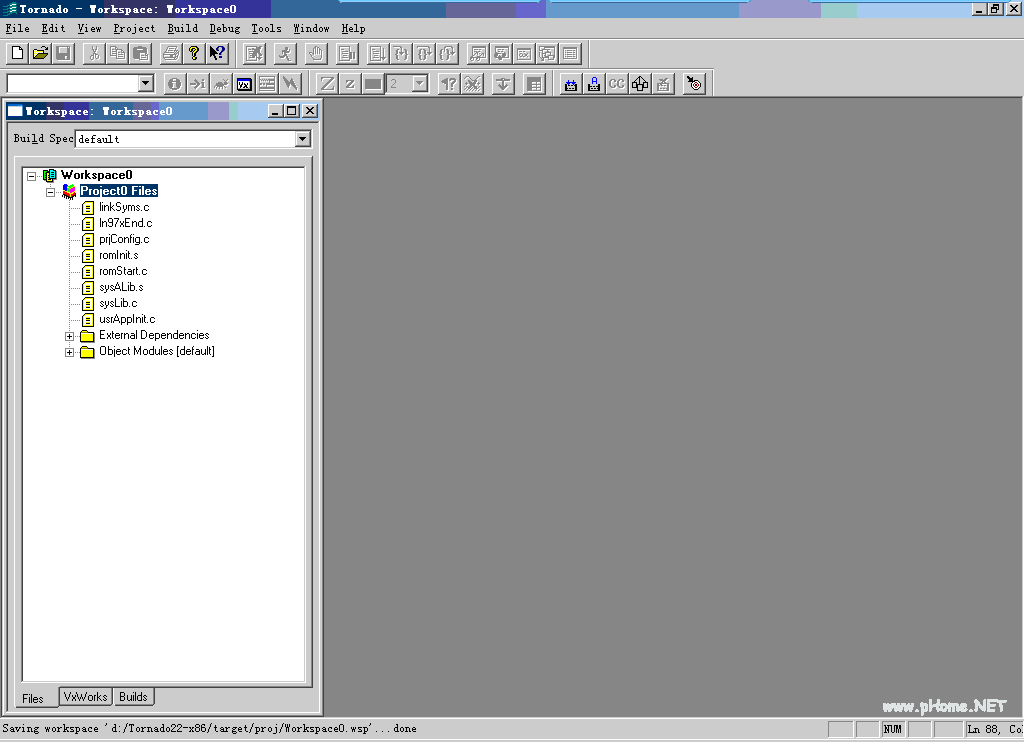Click the New file toolbar icon
The height and width of the screenshot is (742, 1024).
18,54
